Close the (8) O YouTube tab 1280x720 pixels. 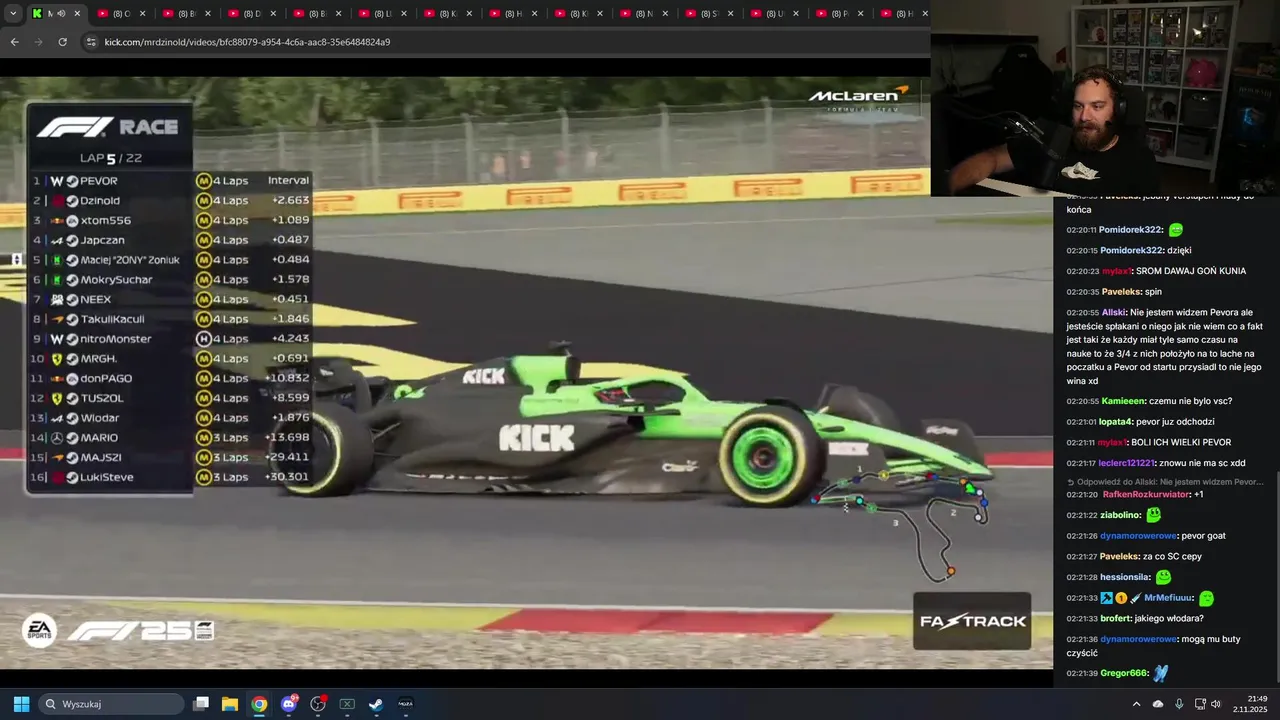pos(142,13)
